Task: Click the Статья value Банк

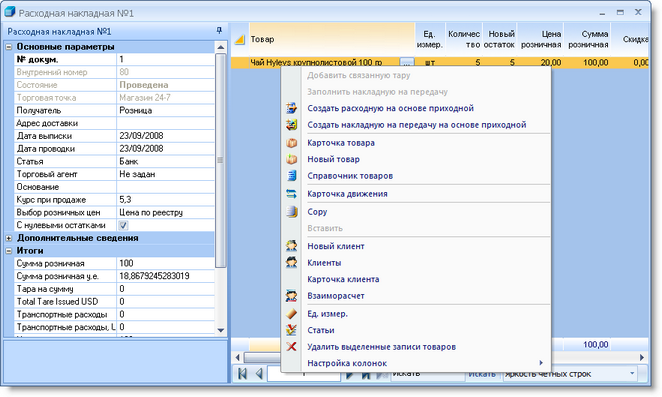Action: 166,161
